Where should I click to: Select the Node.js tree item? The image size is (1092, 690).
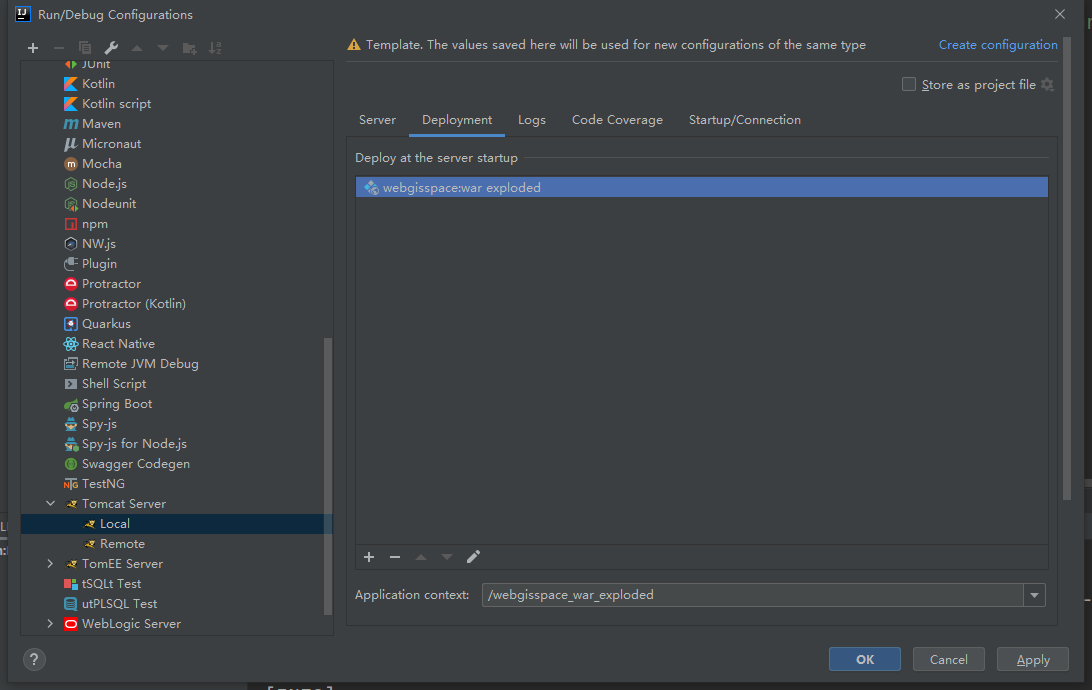tap(104, 184)
